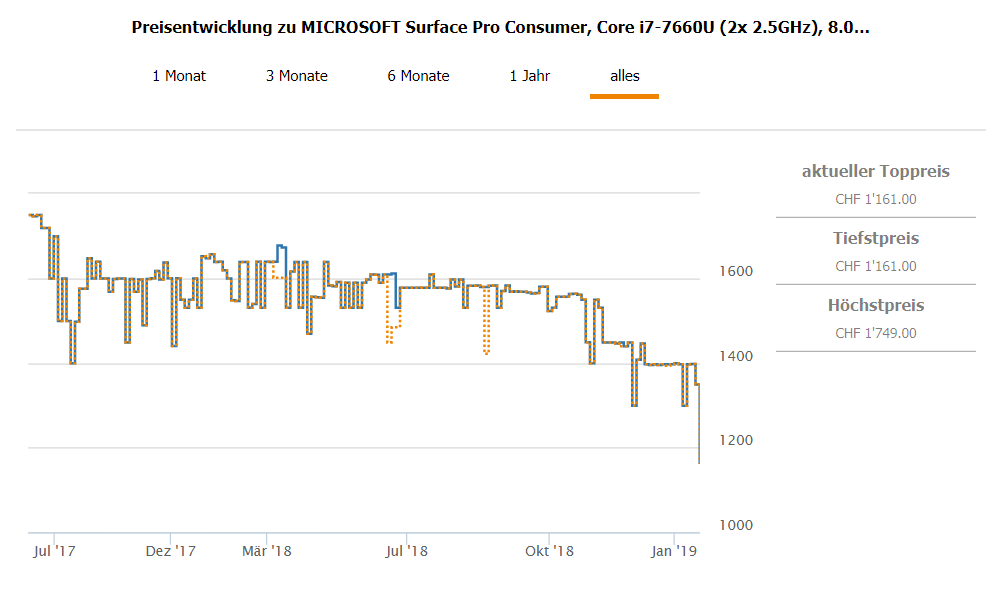Click the CHF 1'749.00 highest price value
Viewport: 990px width, 589px height.
pyautogui.click(x=876, y=333)
